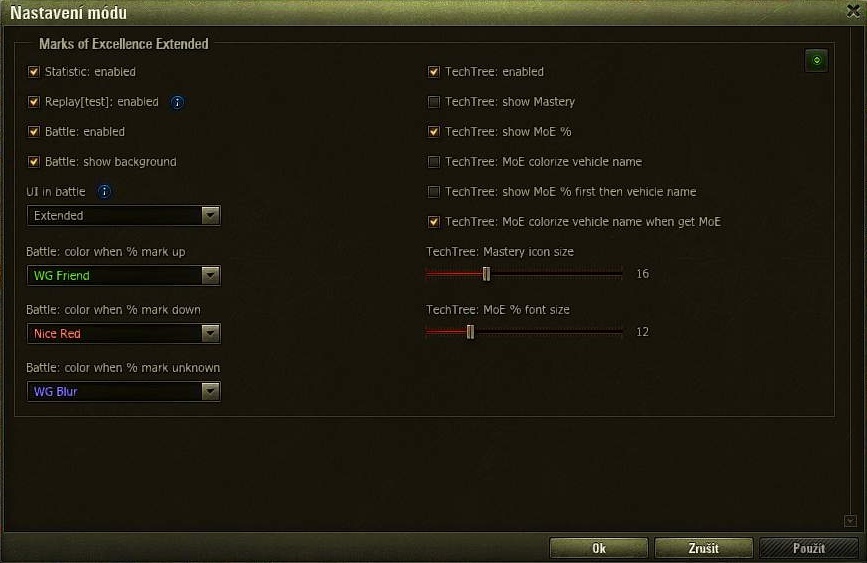
Task: Click the info icon next to UI in battle
Action: coord(104,192)
